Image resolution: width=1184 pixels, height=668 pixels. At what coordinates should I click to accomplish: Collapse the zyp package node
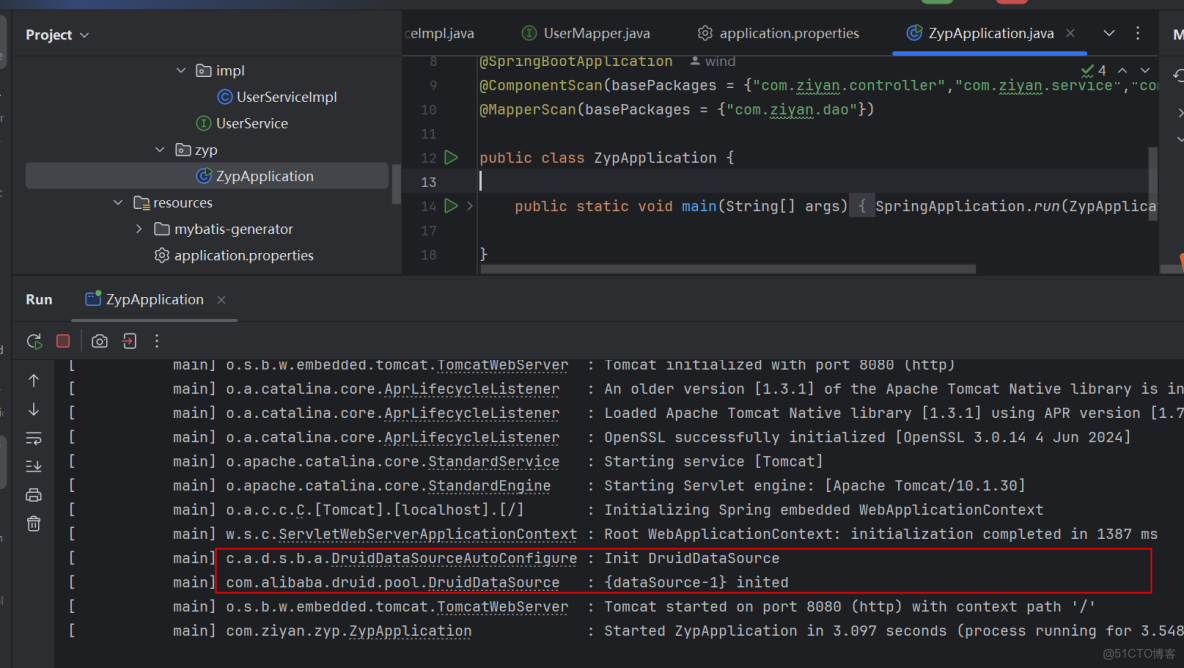point(158,149)
